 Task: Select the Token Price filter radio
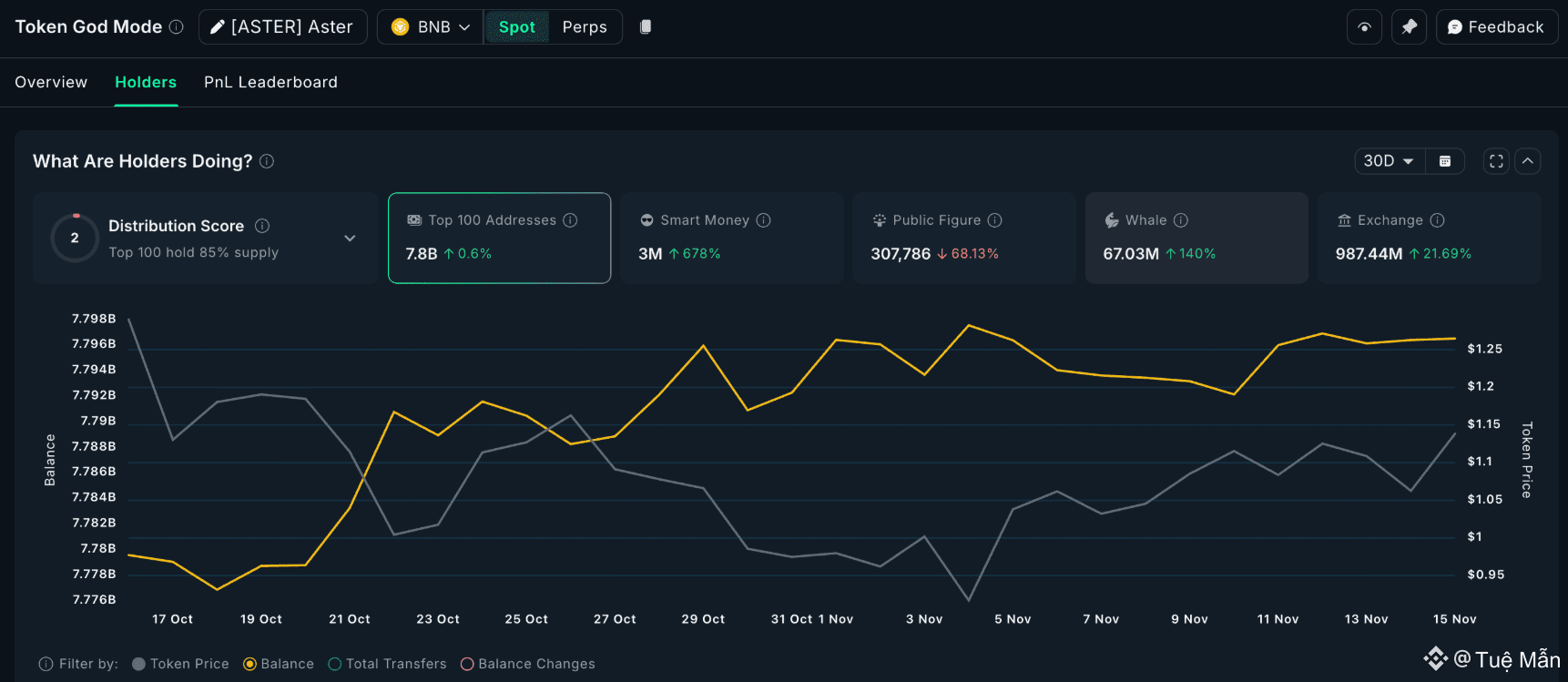(x=139, y=664)
